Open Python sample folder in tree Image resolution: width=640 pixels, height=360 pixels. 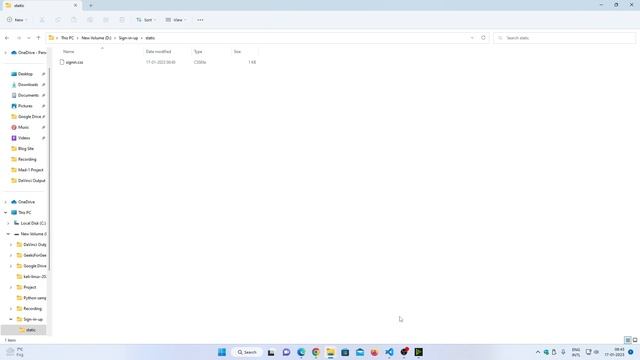coord(35,298)
